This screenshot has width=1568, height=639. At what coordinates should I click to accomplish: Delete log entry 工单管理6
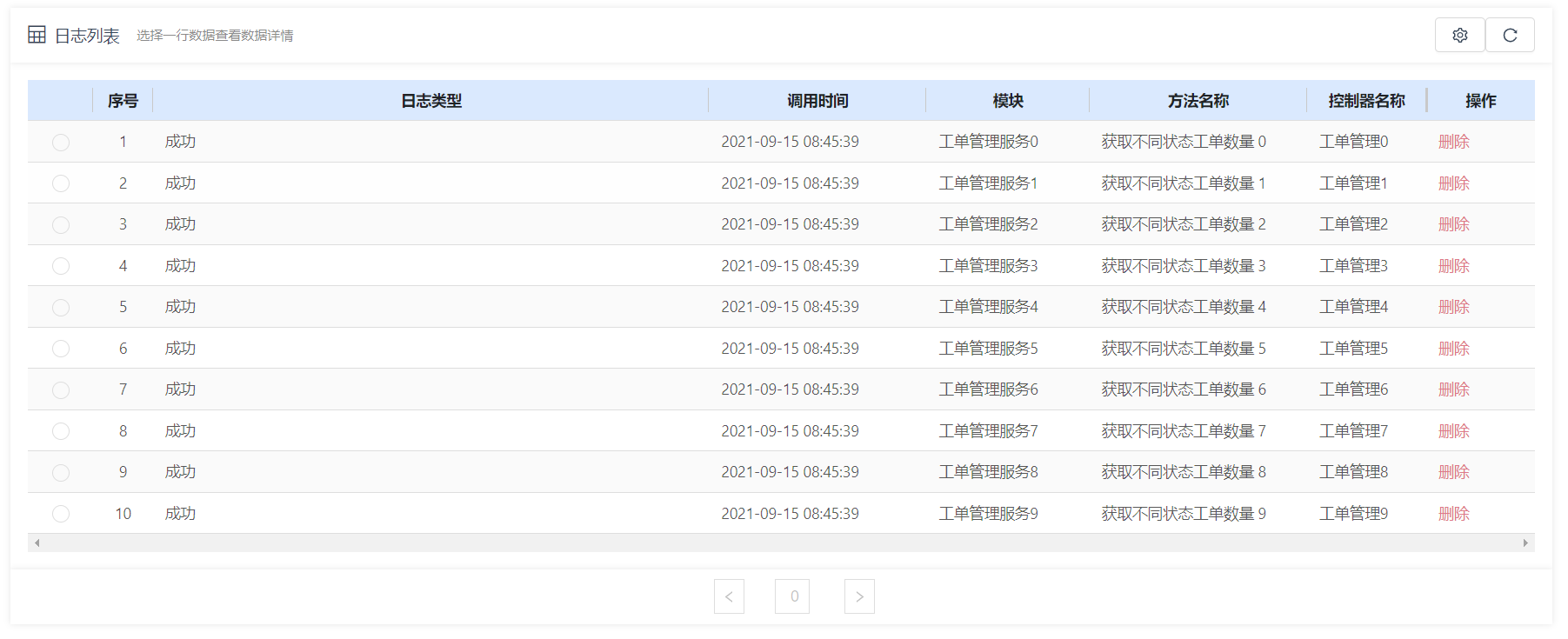click(1454, 389)
